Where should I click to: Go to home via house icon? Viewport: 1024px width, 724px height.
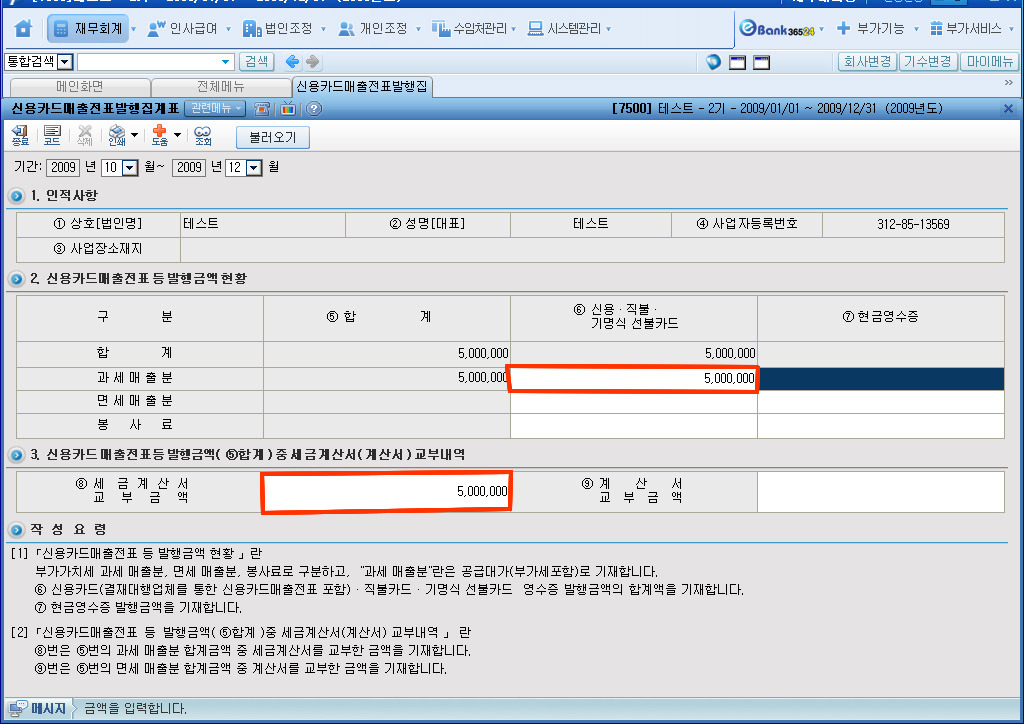(24, 29)
